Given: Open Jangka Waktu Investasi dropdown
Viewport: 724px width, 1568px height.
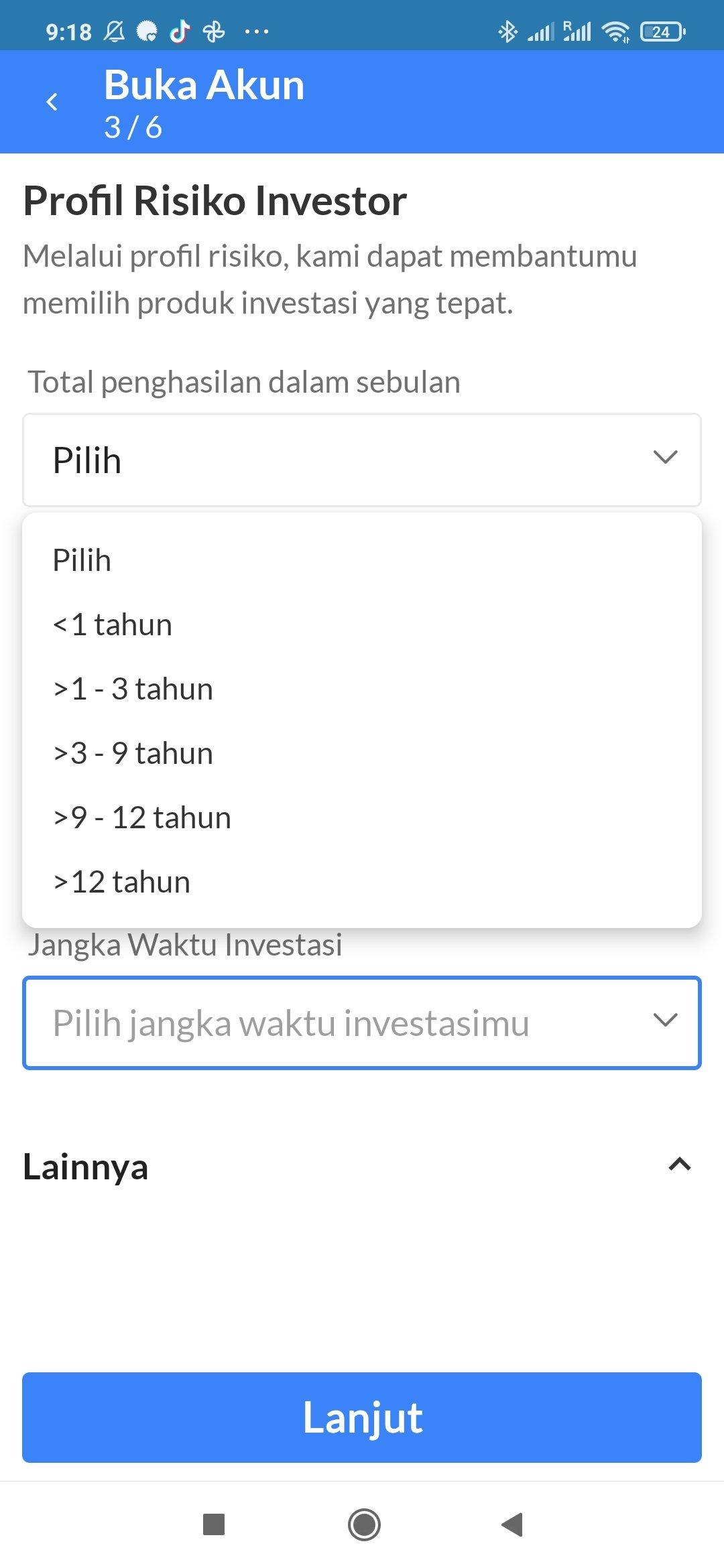Looking at the screenshot, I should [x=362, y=1023].
